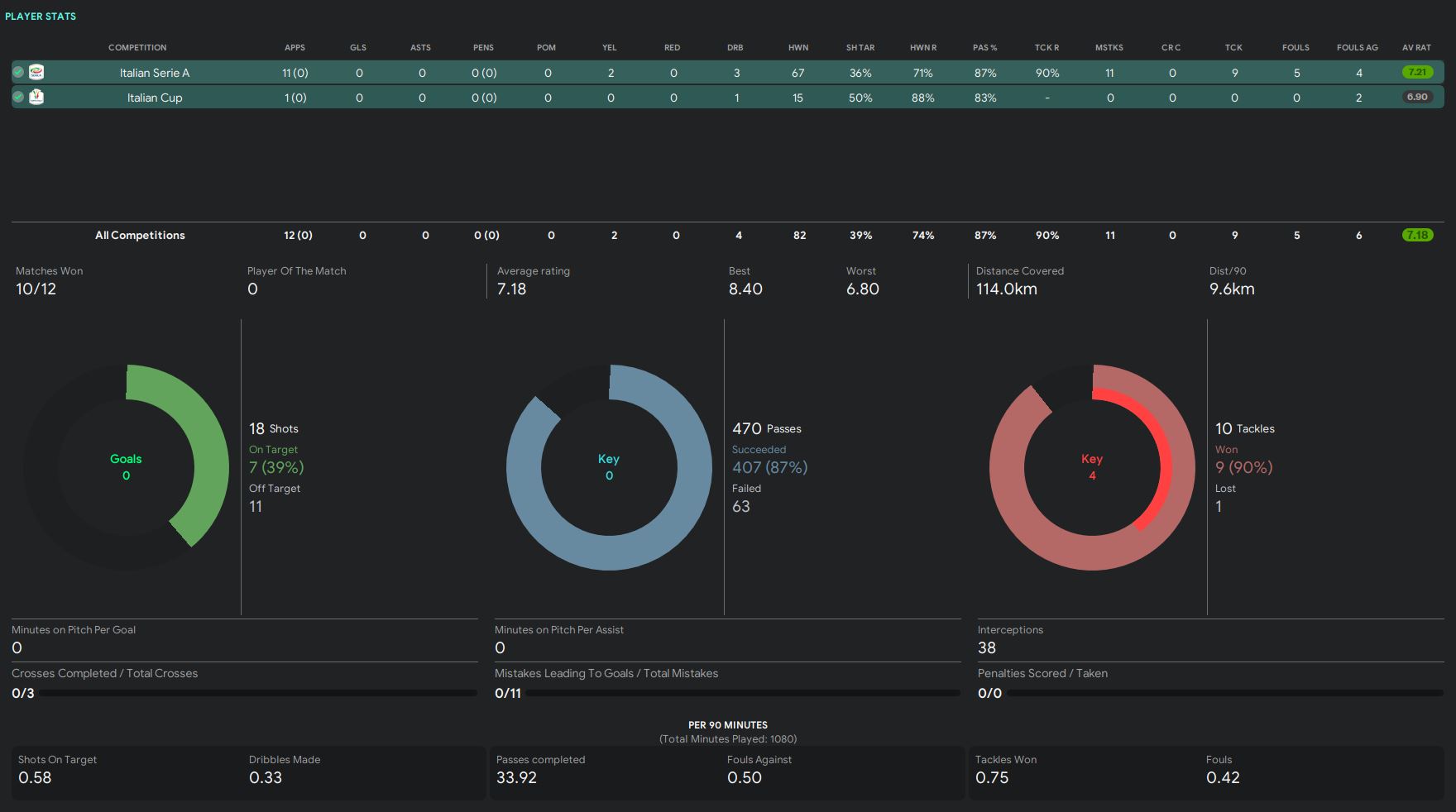Sort table by the COMPETITION column header
Screen dimensions: 1456x812
coord(137,48)
